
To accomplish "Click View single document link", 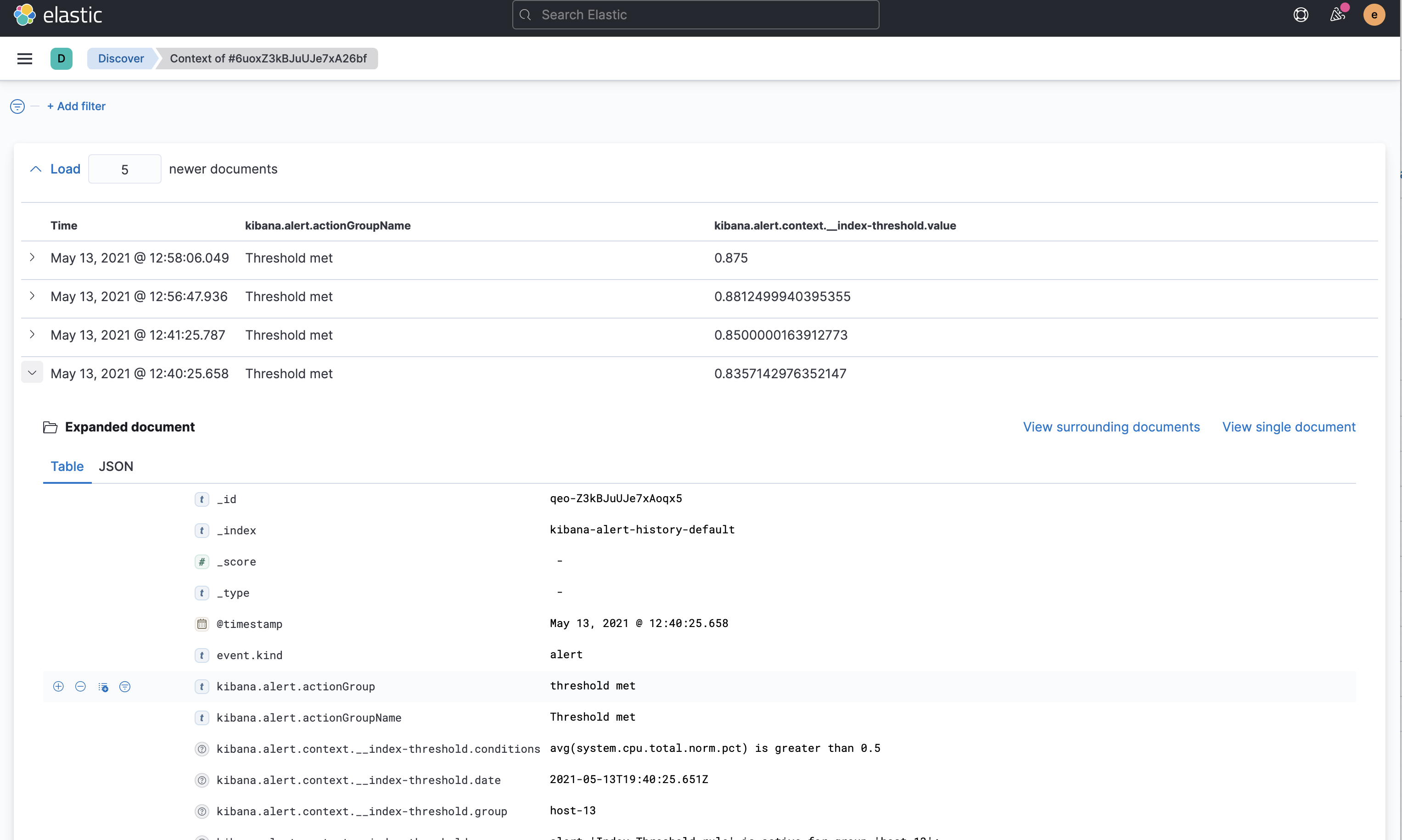I will [1289, 426].
